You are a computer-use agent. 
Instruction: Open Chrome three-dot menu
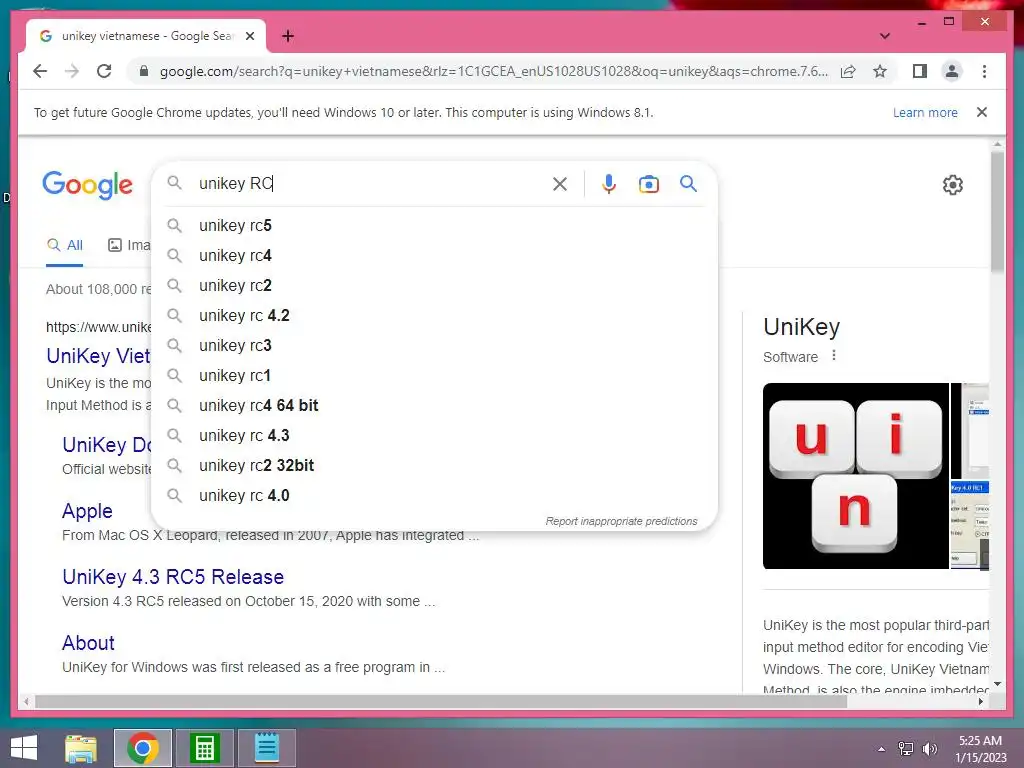click(x=984, y=71)
